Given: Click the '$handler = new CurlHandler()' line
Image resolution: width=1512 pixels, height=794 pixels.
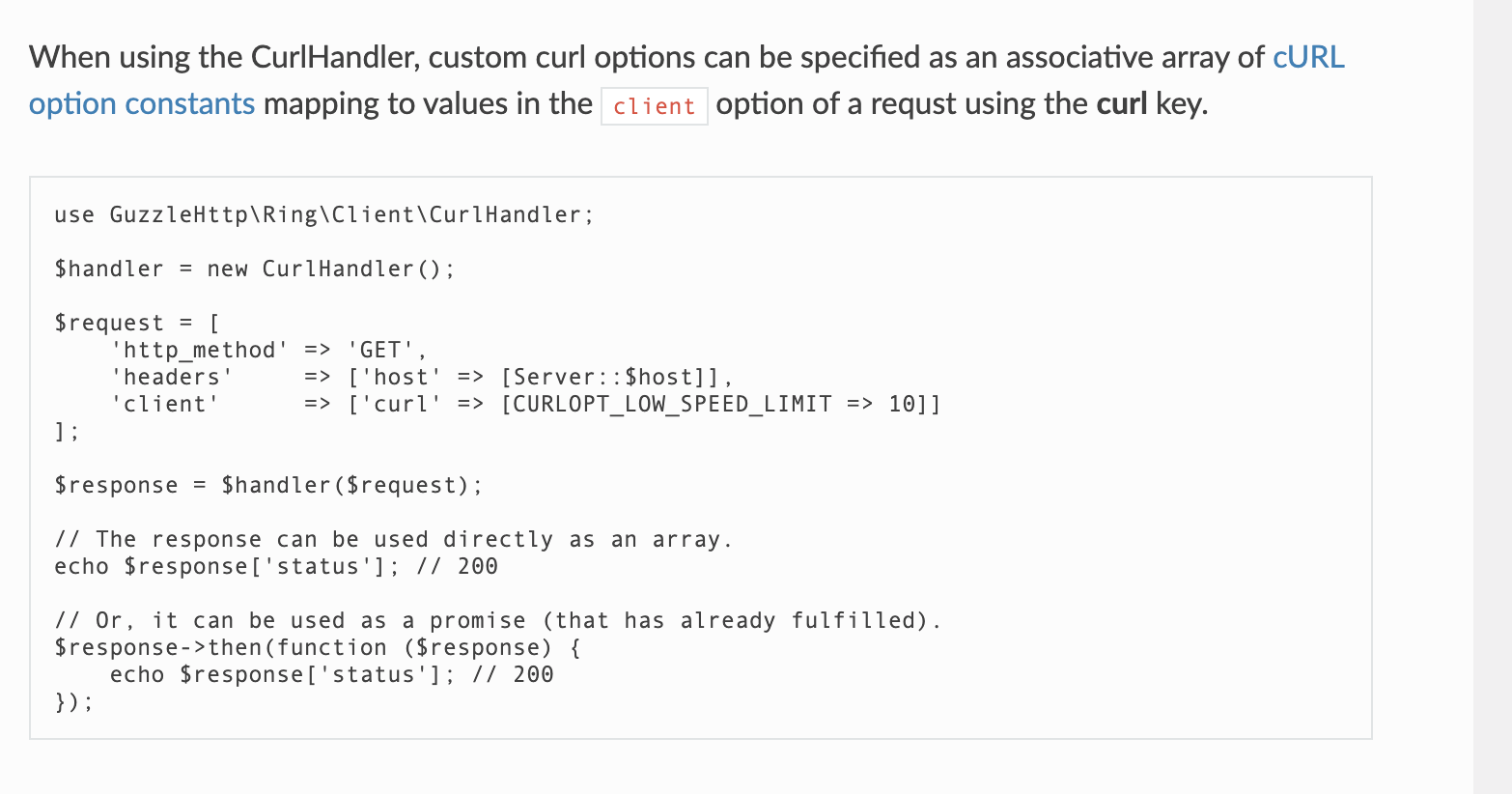Looking at the screenshot, I should (x=254, y=269).
